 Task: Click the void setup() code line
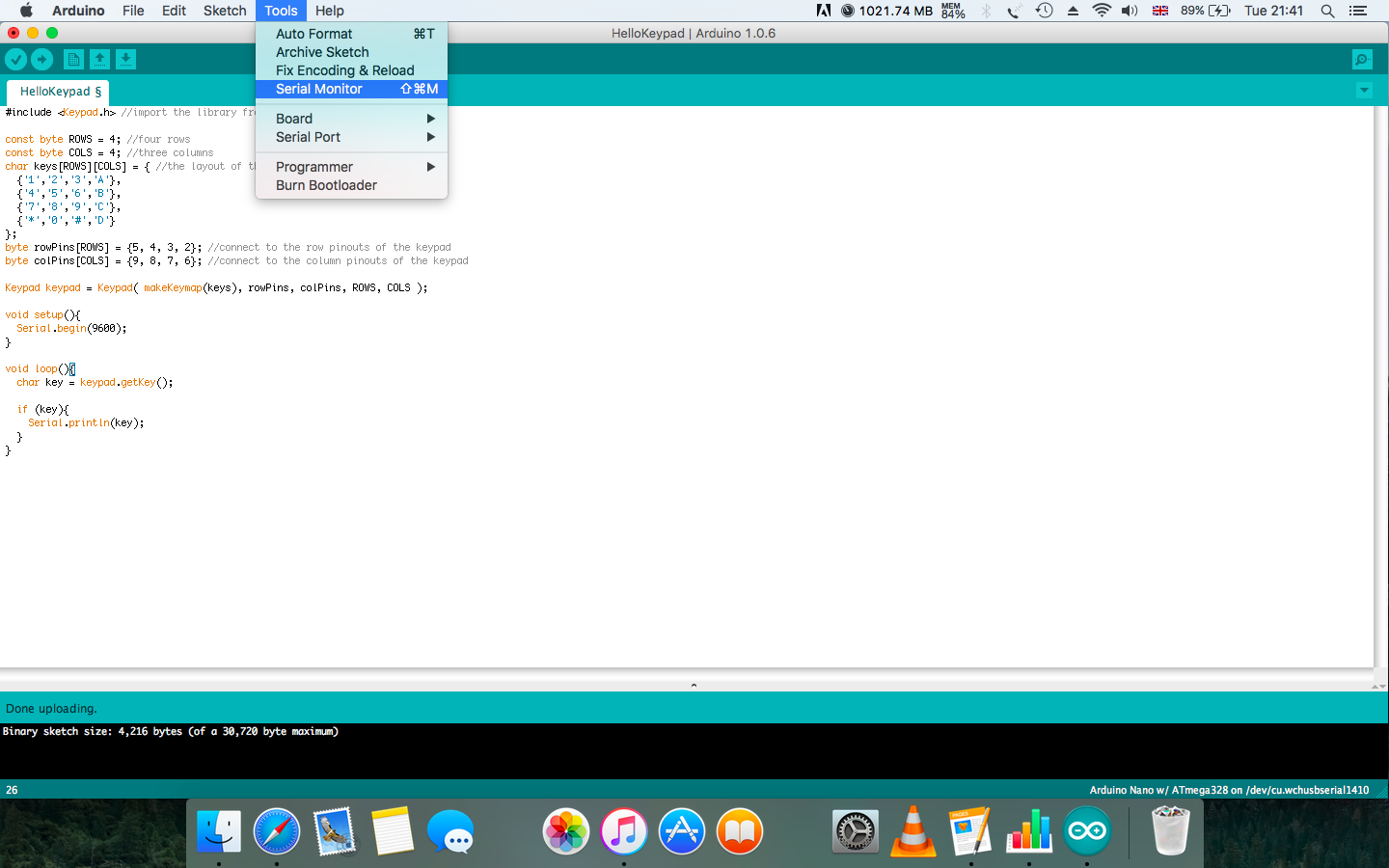(42, 314)
